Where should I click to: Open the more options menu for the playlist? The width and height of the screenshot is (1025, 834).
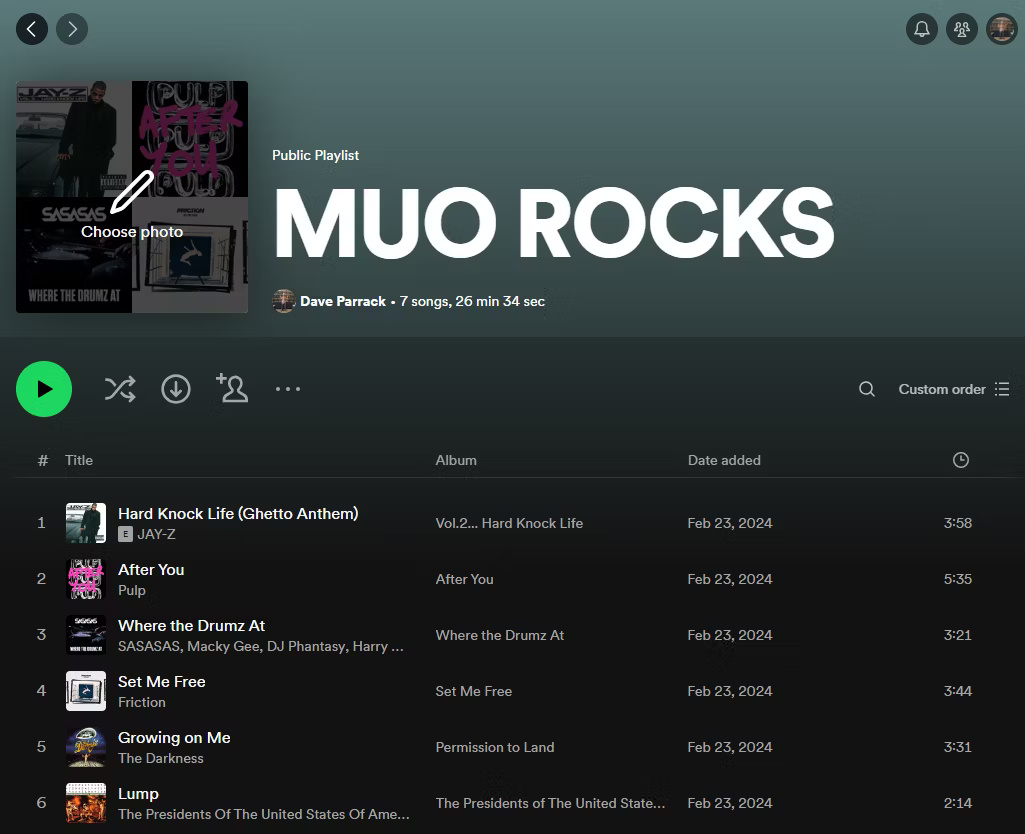point(288,388)
